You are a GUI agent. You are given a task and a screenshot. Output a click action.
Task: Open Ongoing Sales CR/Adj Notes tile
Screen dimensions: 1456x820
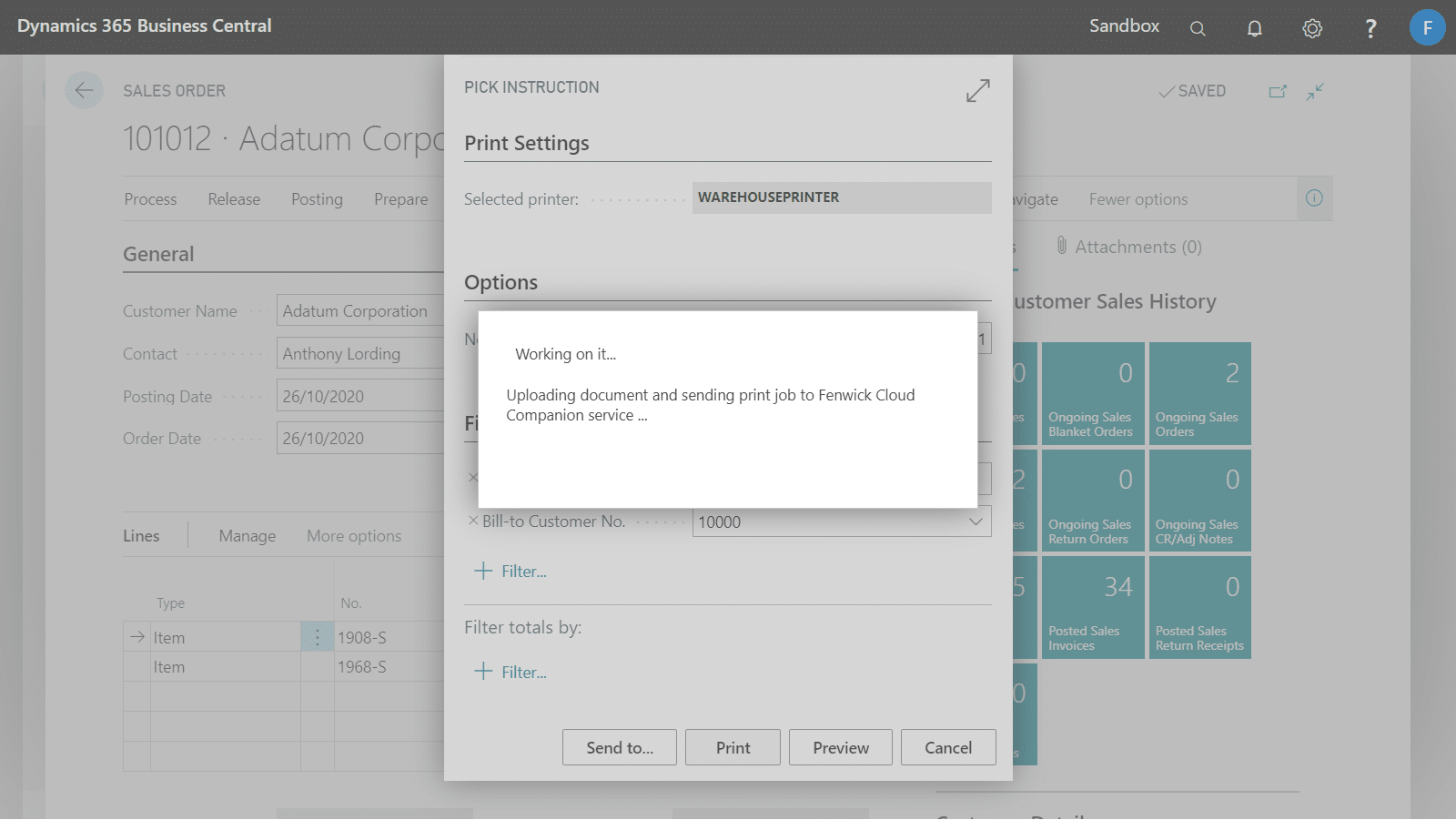click(1199, 501)
